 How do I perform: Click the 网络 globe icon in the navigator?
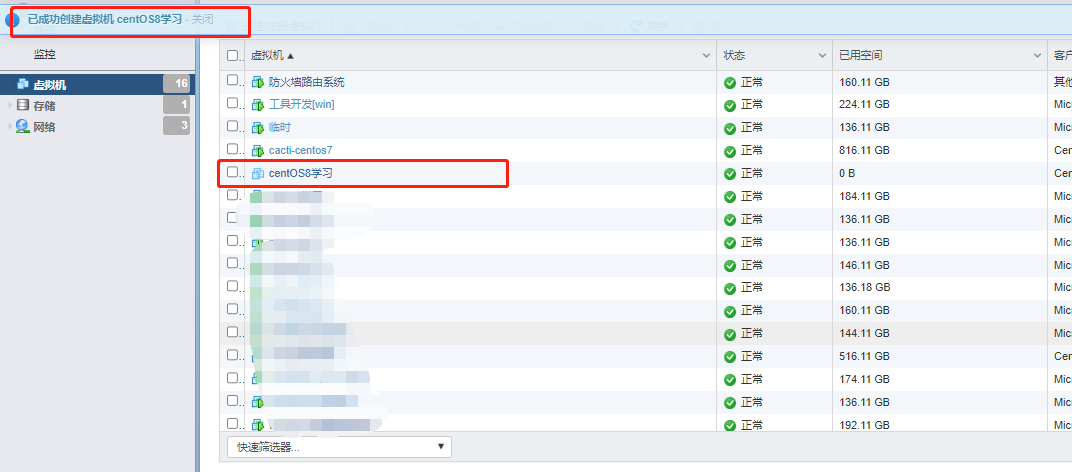[x=23, y=126]
